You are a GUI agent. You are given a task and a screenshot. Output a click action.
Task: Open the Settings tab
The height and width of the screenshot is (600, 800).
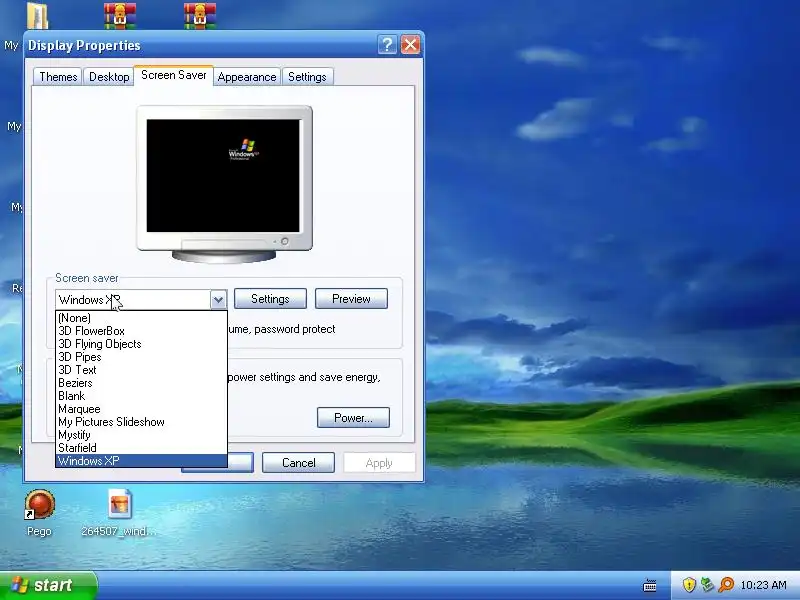pyautogui.click(x=307, y=77)
